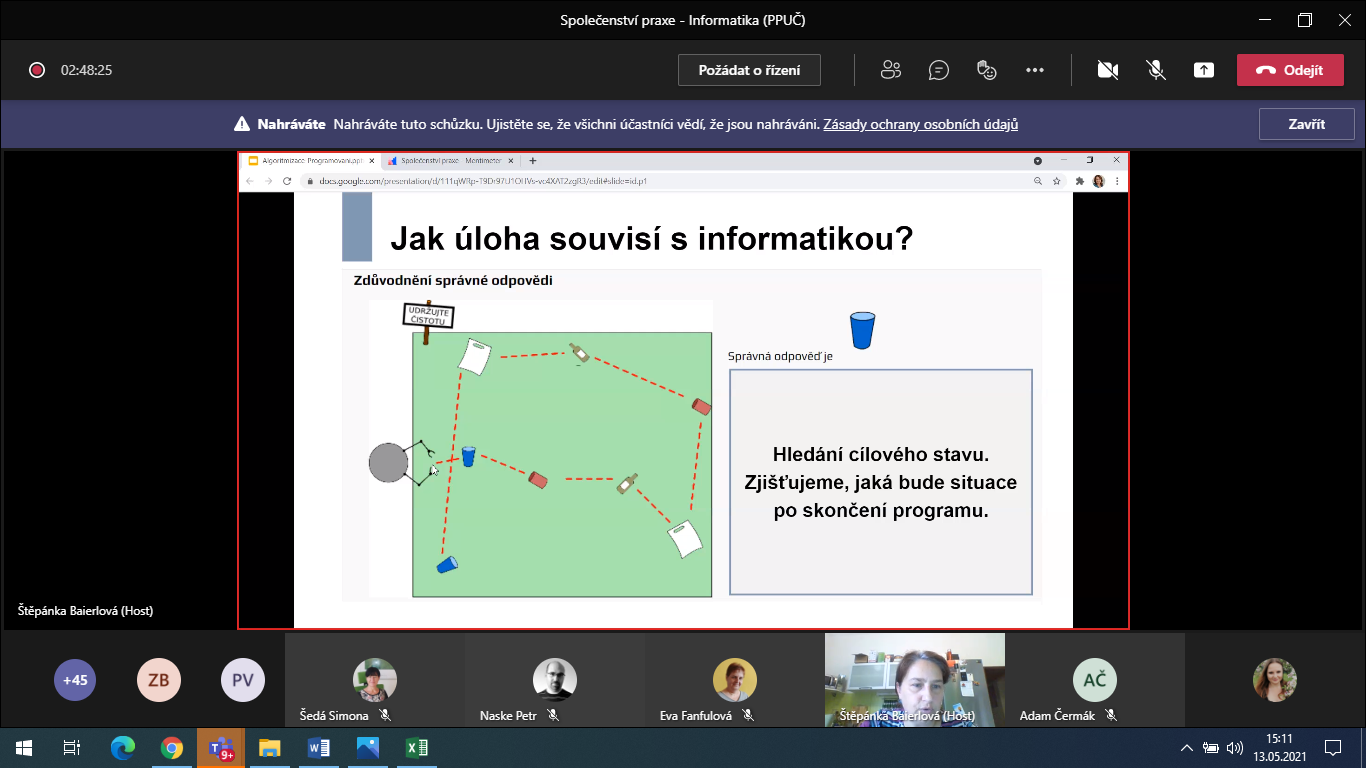Expand the +45 additional participants list
Image resolution: width=1366 pixels, height=768 pixels.
[x=75, y=680]
